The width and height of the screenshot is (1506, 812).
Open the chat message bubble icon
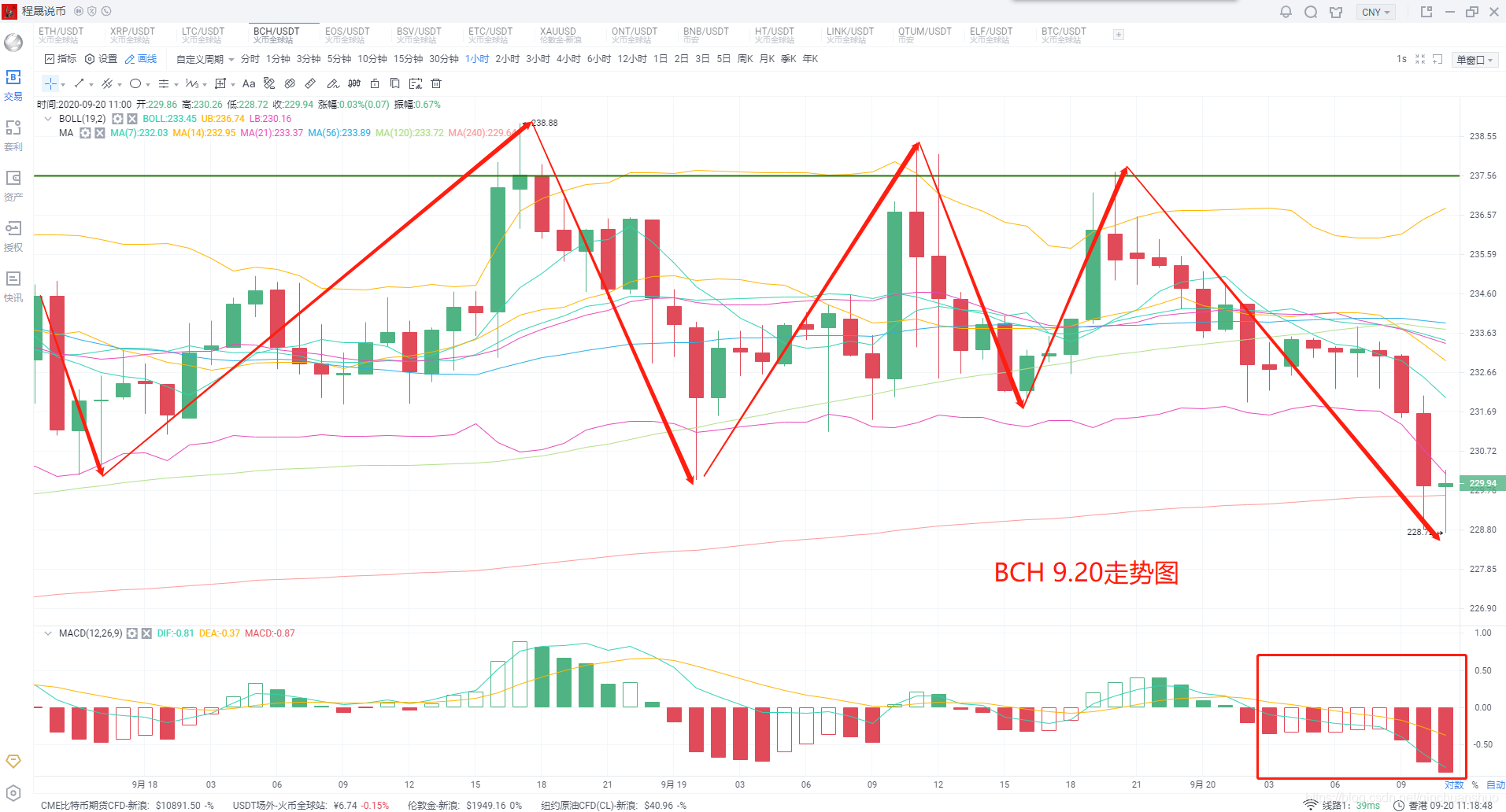tap(1311, 12)
